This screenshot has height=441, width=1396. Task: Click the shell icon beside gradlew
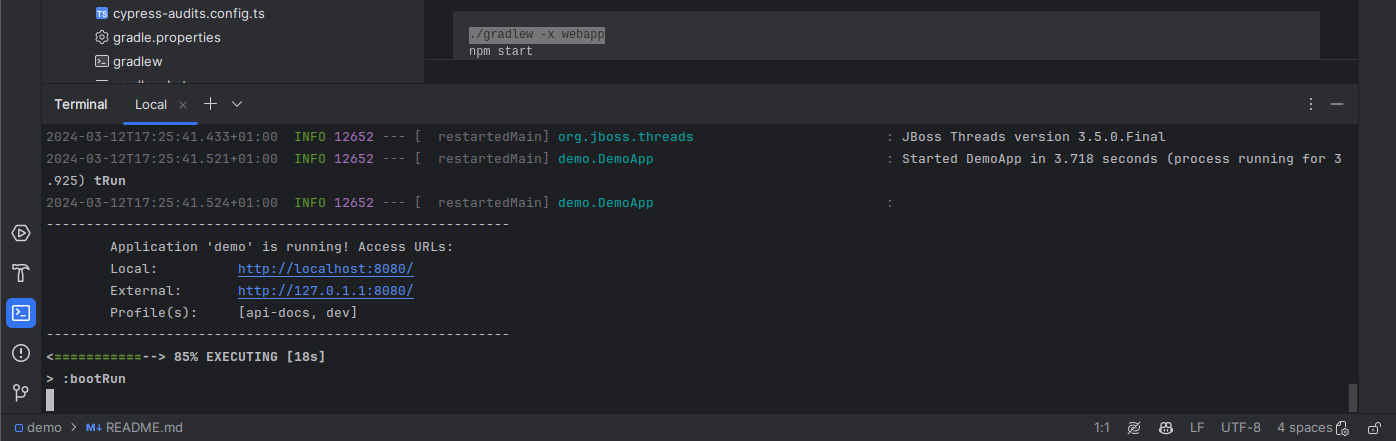click(x=101, y=61)
